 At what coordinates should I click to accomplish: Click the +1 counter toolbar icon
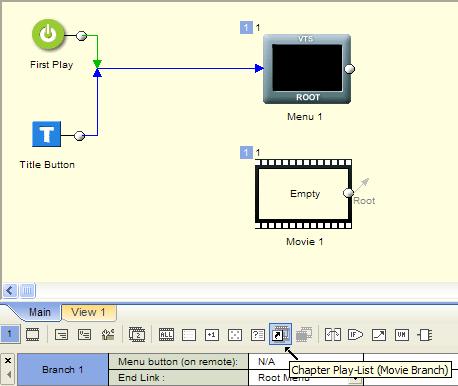(212, 334)
